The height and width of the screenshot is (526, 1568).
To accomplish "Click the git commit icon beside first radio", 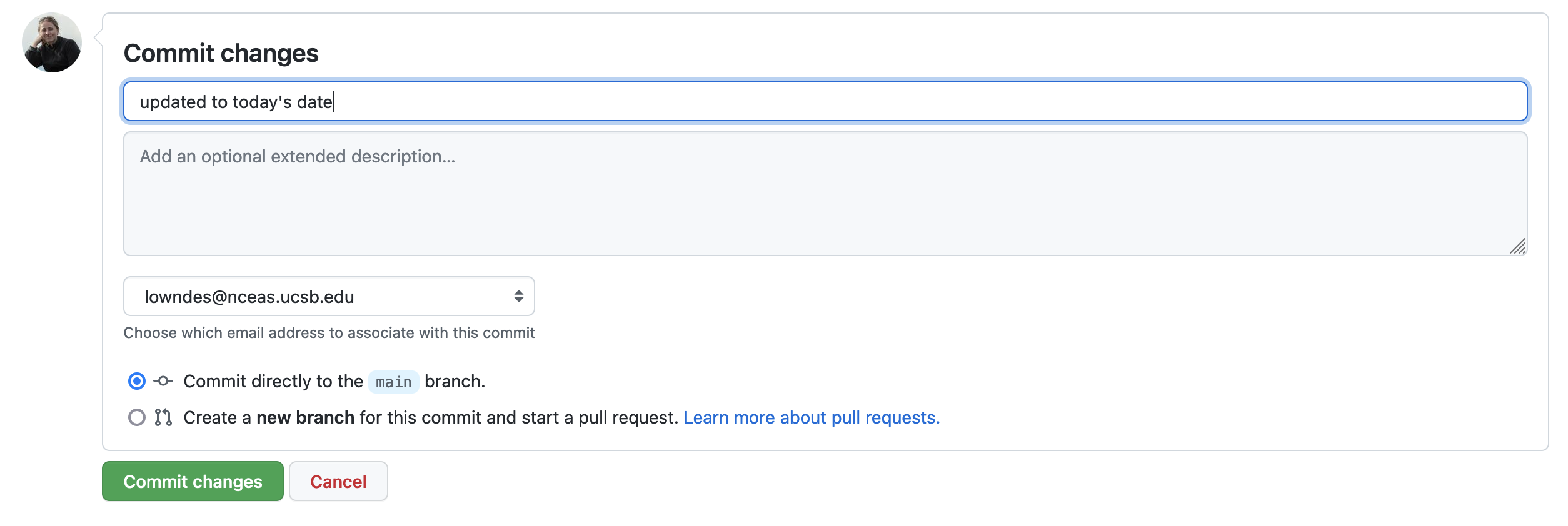I will point(163,381).
